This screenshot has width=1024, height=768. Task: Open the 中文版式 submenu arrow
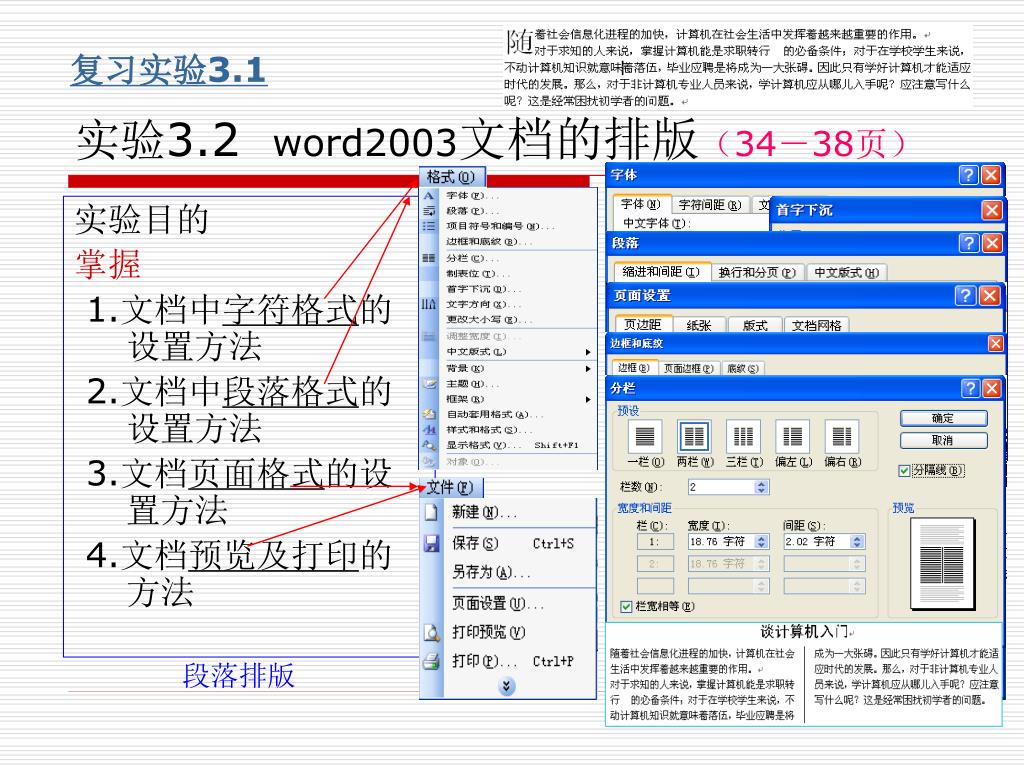(x=588, y=352)
